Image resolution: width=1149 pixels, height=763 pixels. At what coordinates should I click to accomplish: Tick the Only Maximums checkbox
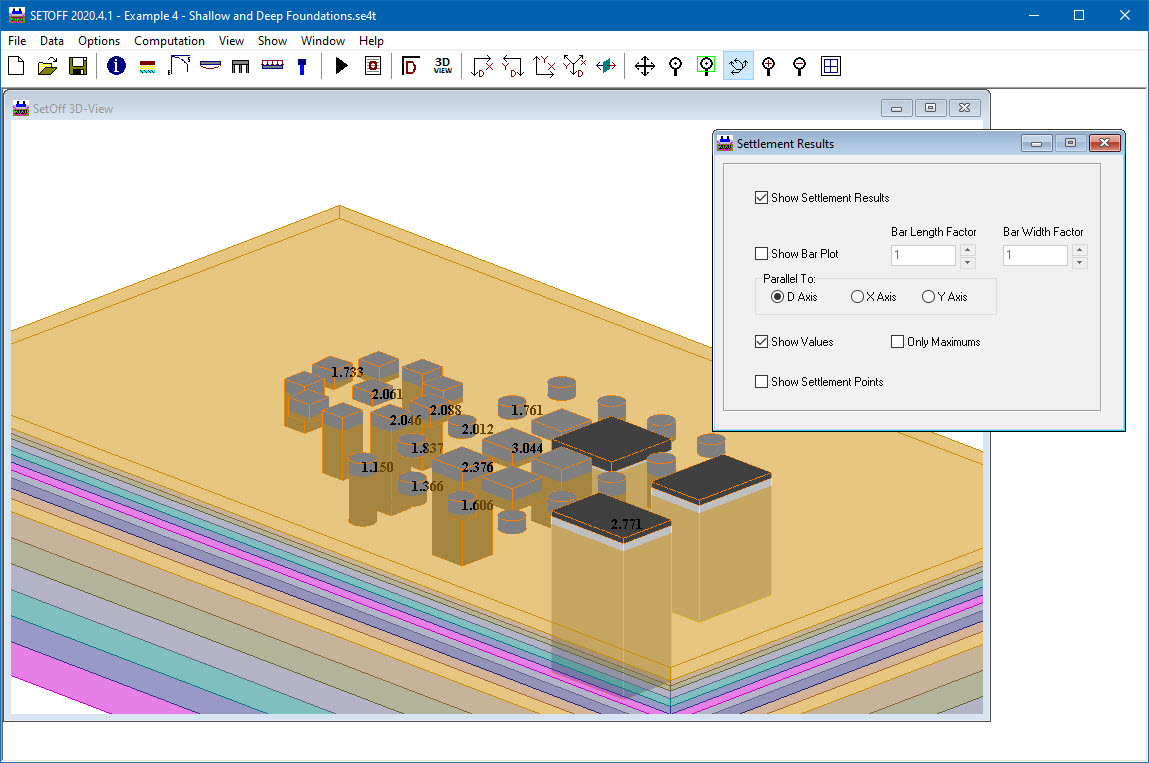(898, 342)
